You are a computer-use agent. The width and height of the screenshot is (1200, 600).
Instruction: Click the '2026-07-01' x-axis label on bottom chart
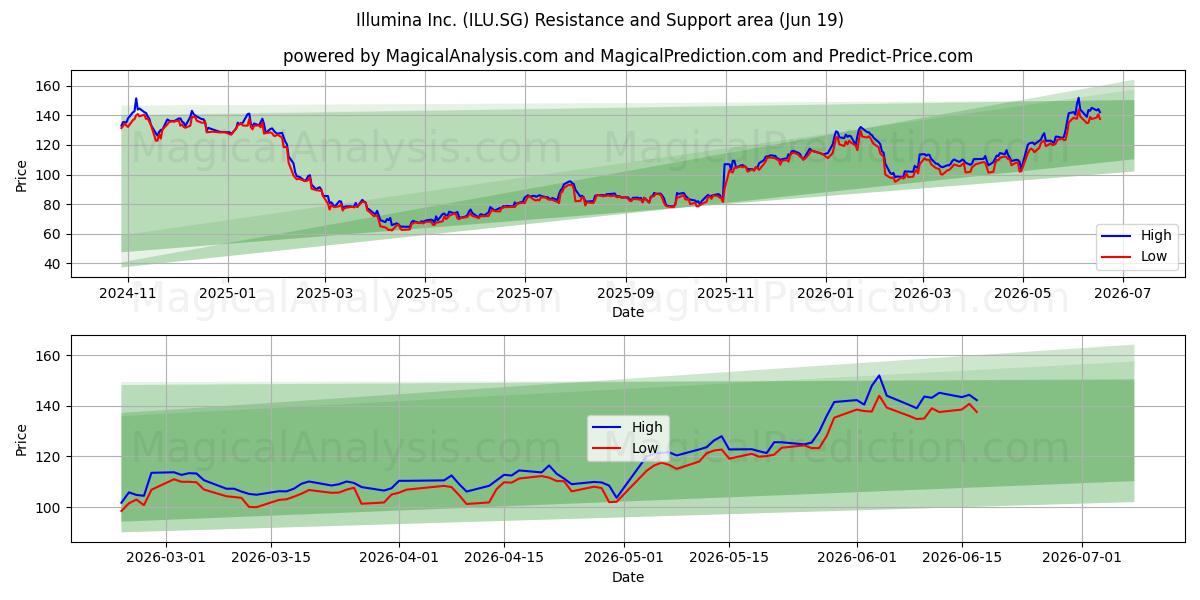1082,560
